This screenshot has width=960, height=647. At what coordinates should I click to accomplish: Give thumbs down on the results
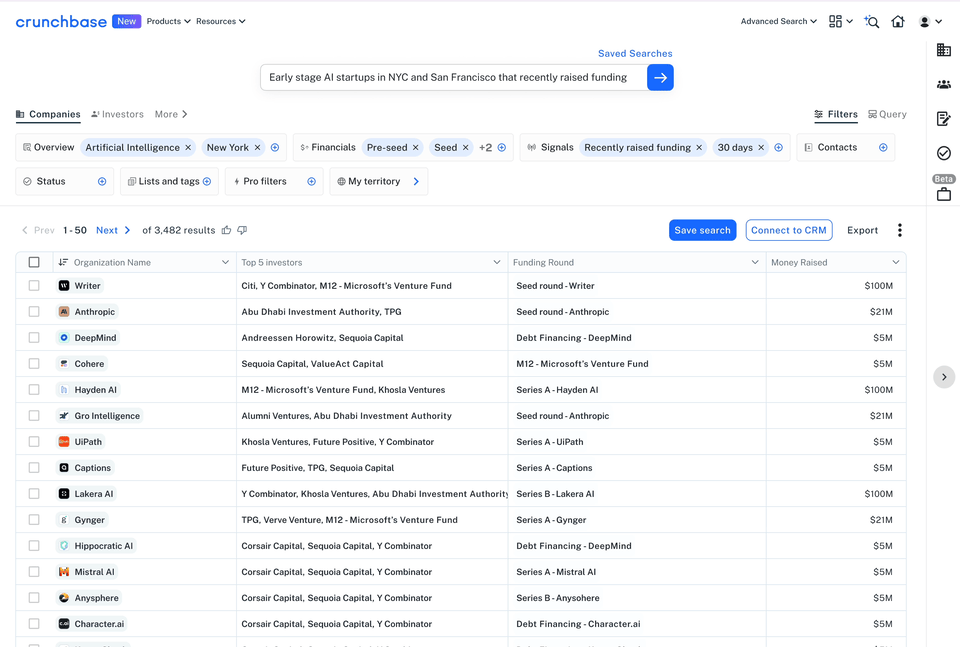point(242,230)
